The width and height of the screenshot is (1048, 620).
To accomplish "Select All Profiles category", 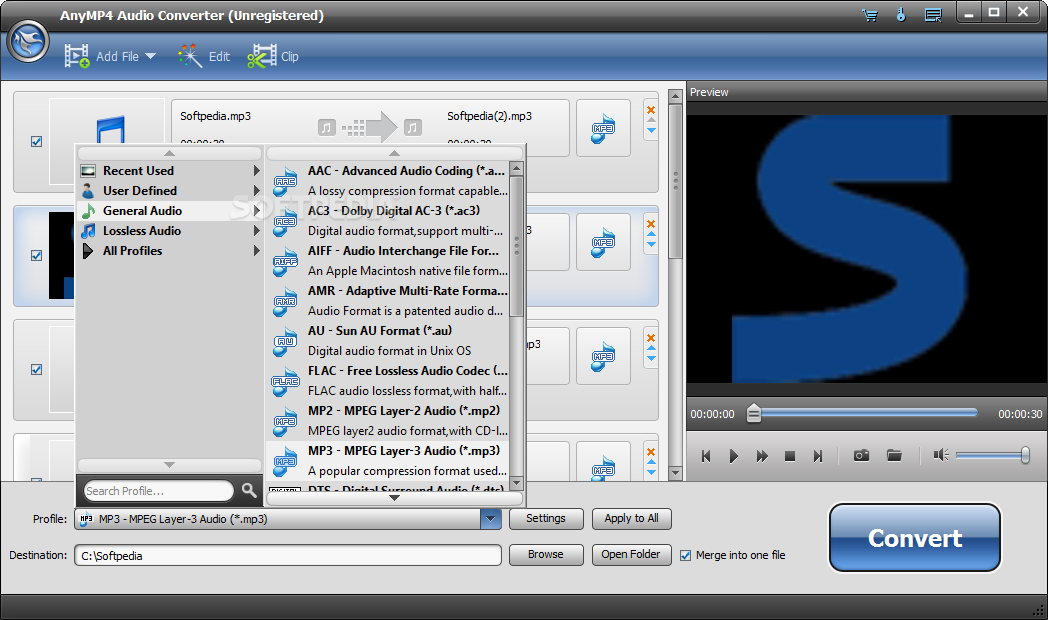I will click(x=170, y=251).
